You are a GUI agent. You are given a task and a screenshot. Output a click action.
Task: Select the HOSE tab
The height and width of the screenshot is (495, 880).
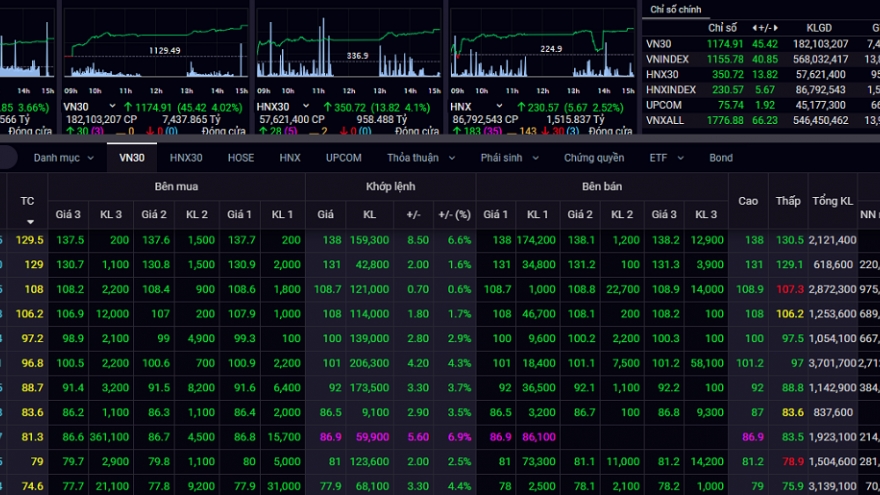(240, 158)
